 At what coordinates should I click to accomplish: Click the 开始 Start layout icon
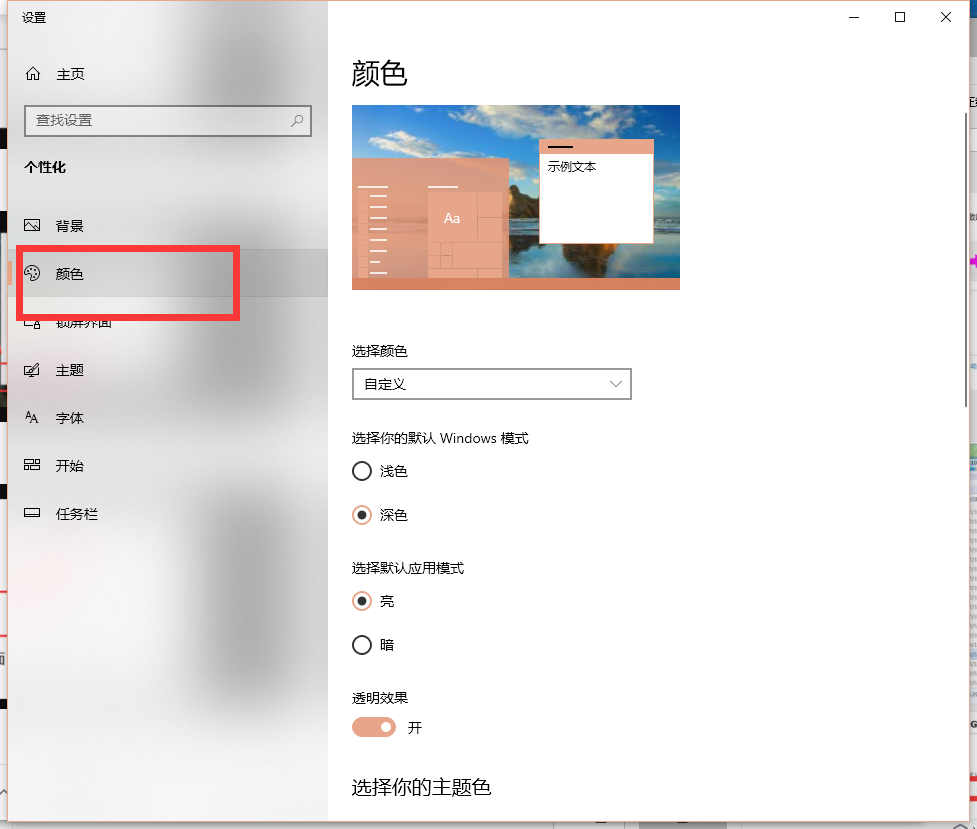click(x=31, y=466)
